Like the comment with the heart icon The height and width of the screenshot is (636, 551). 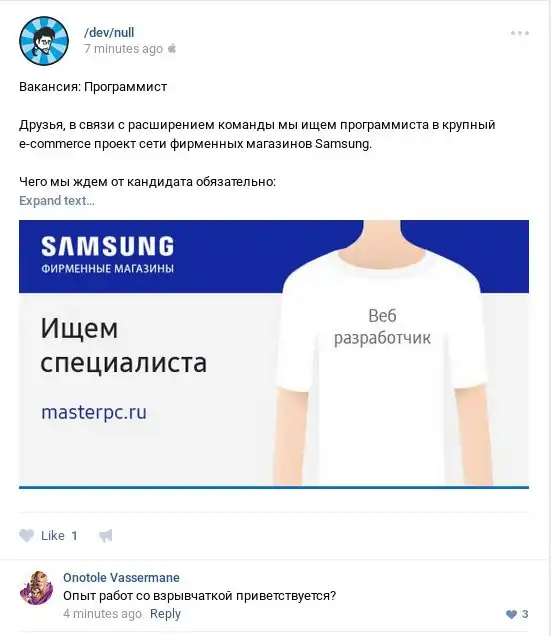pos(511,615)
